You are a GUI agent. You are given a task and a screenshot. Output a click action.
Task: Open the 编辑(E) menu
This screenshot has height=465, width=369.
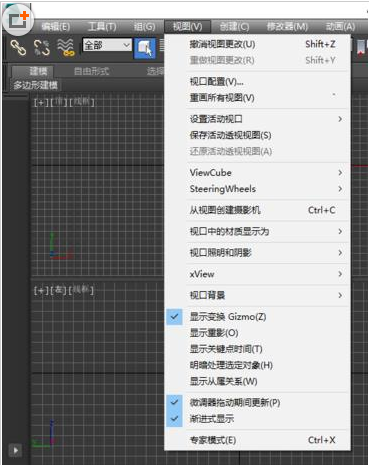tap(56, 26)
